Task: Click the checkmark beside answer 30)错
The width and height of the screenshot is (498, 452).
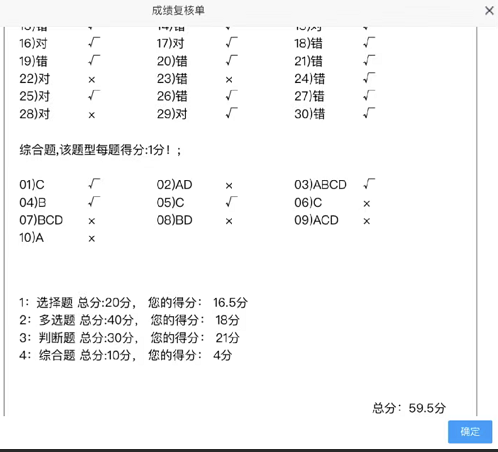Action: click(x=369, y=113)
